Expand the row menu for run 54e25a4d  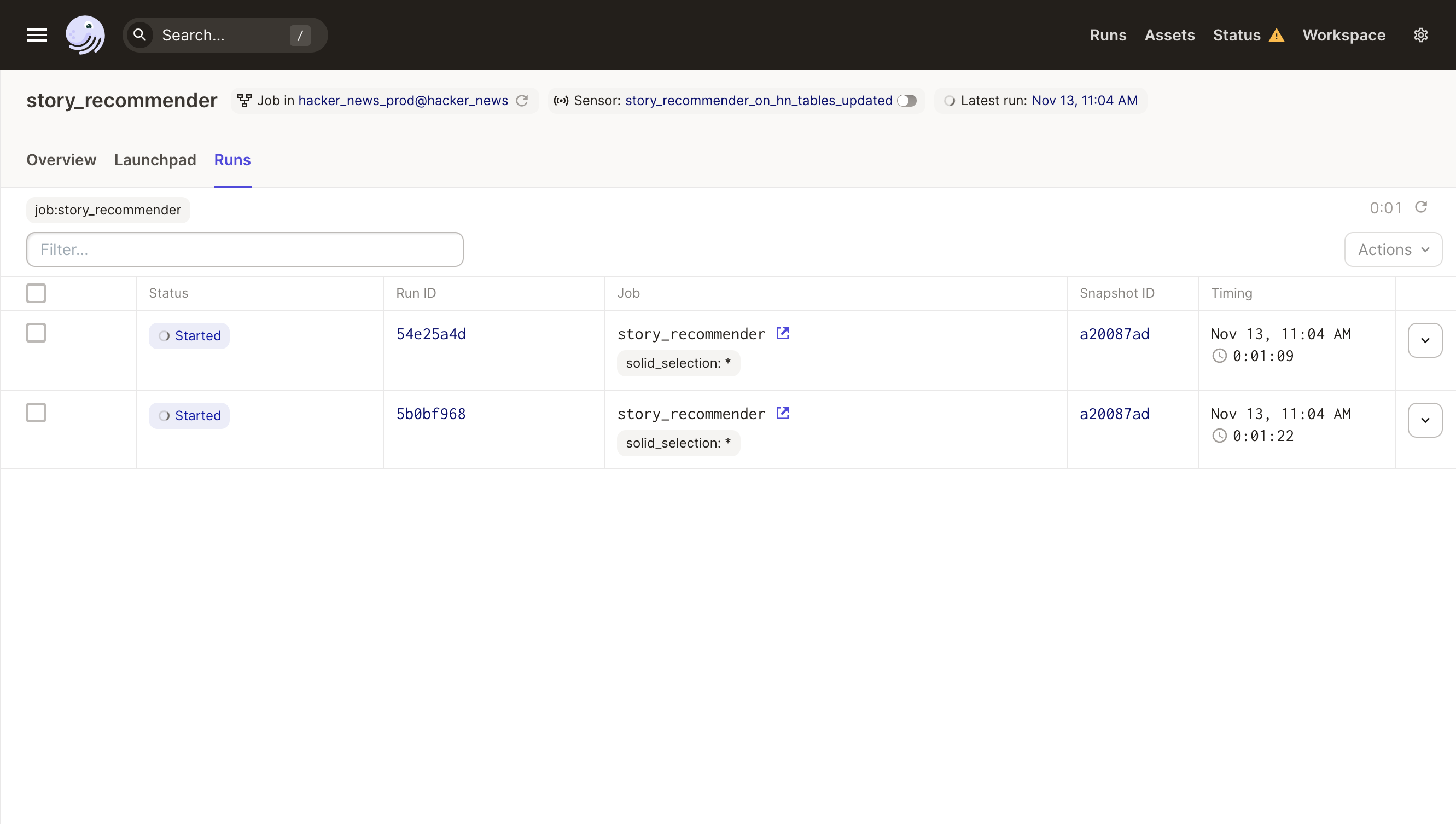1424,340
